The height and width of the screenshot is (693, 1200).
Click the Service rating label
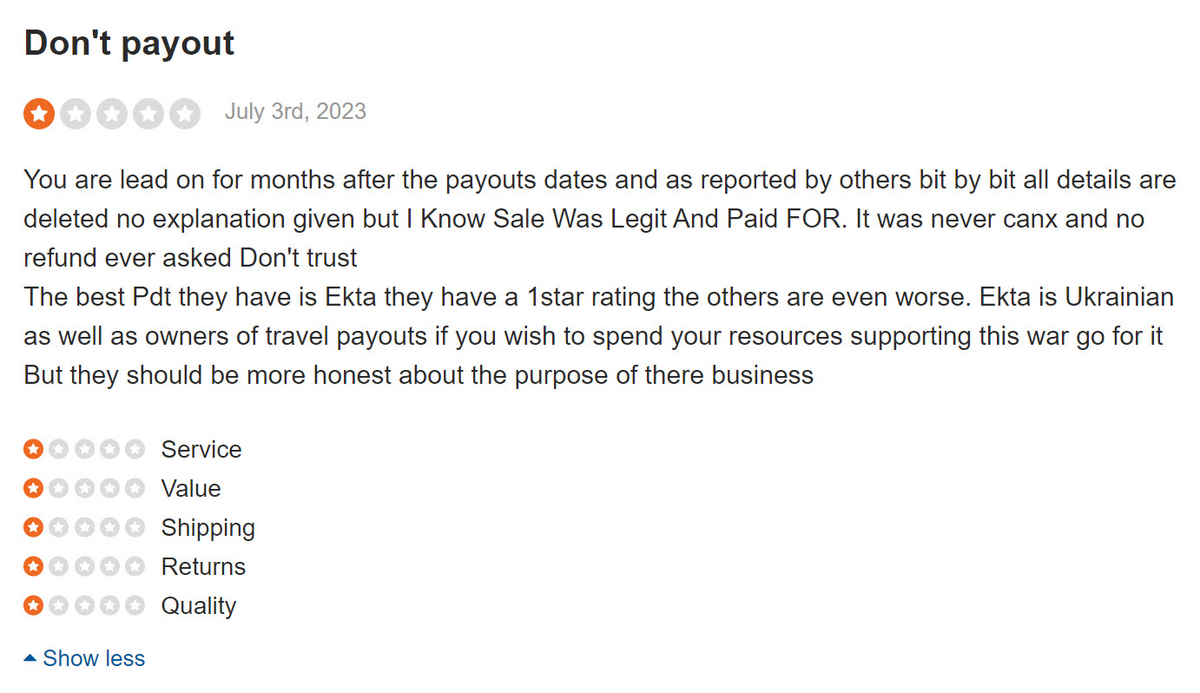tap(201, 450)
